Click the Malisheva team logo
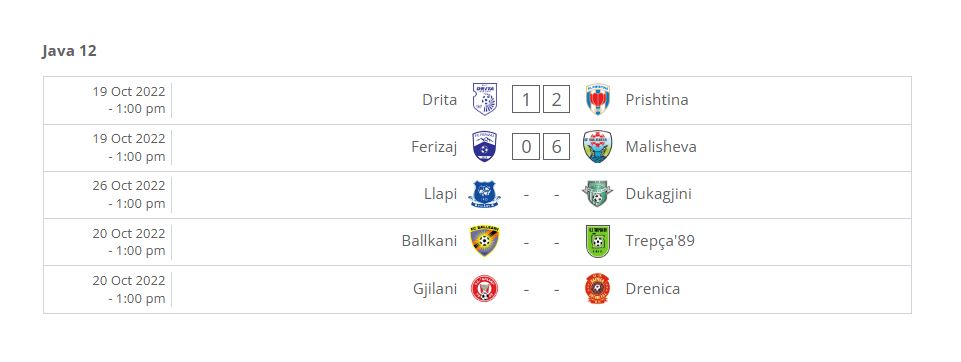The width and height of the screenshot is (961, 362). pyautogui.click(x=598, y=147)
